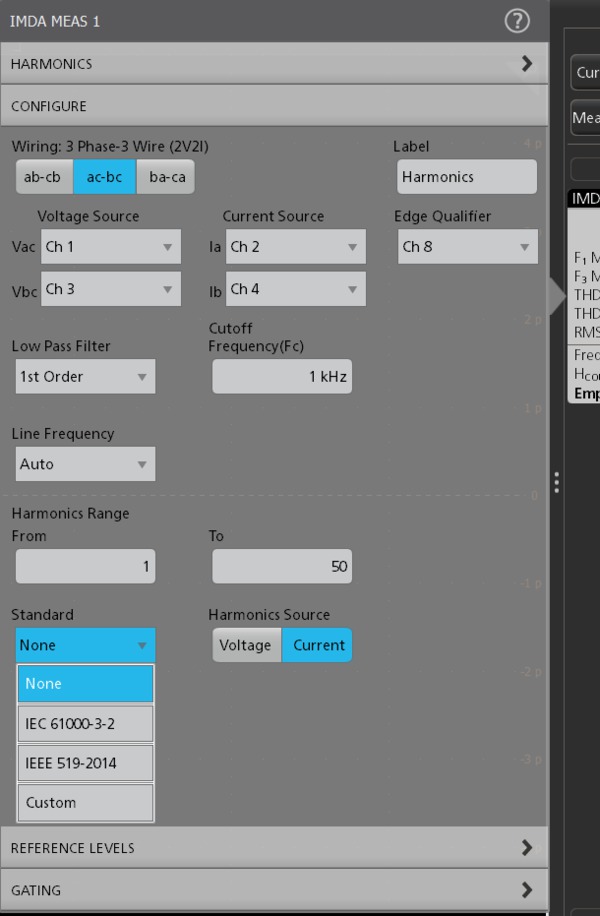Select ba-ca wiring option
600x916 pixels.
pos(166,176)
